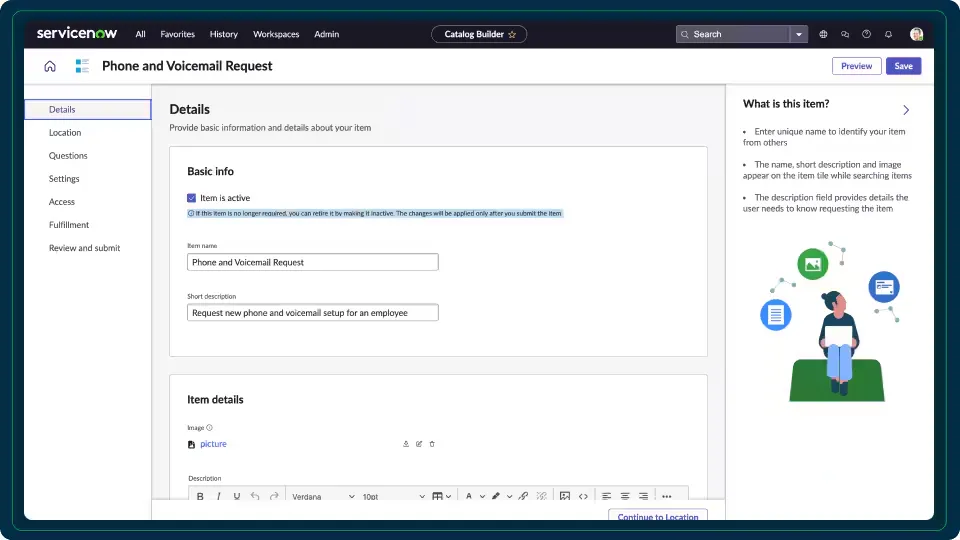The image size is (960, 540).
Task: Click the highlight color marker icon
Action: (496, 496)
